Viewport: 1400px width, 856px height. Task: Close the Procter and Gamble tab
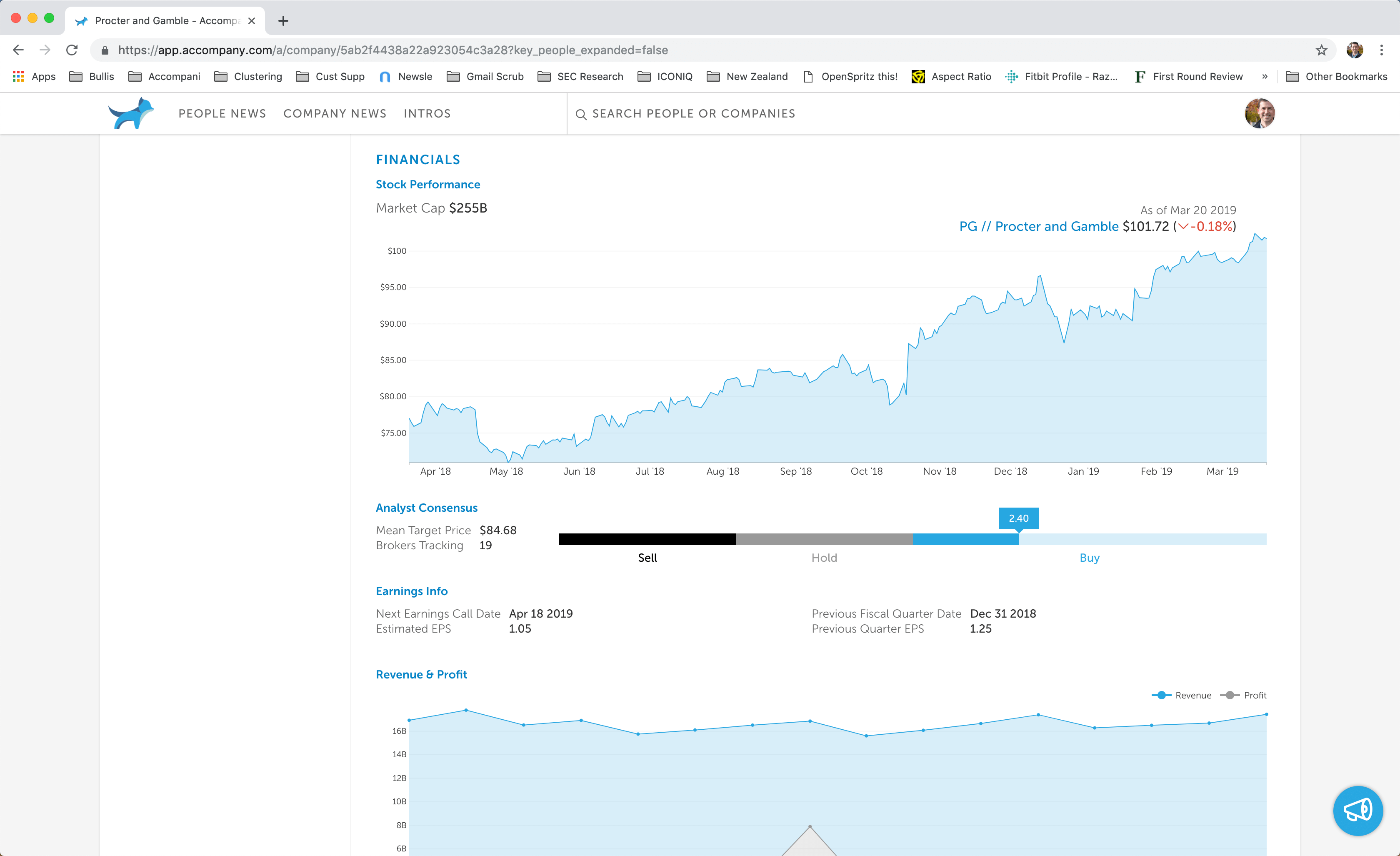coord(252,21)
